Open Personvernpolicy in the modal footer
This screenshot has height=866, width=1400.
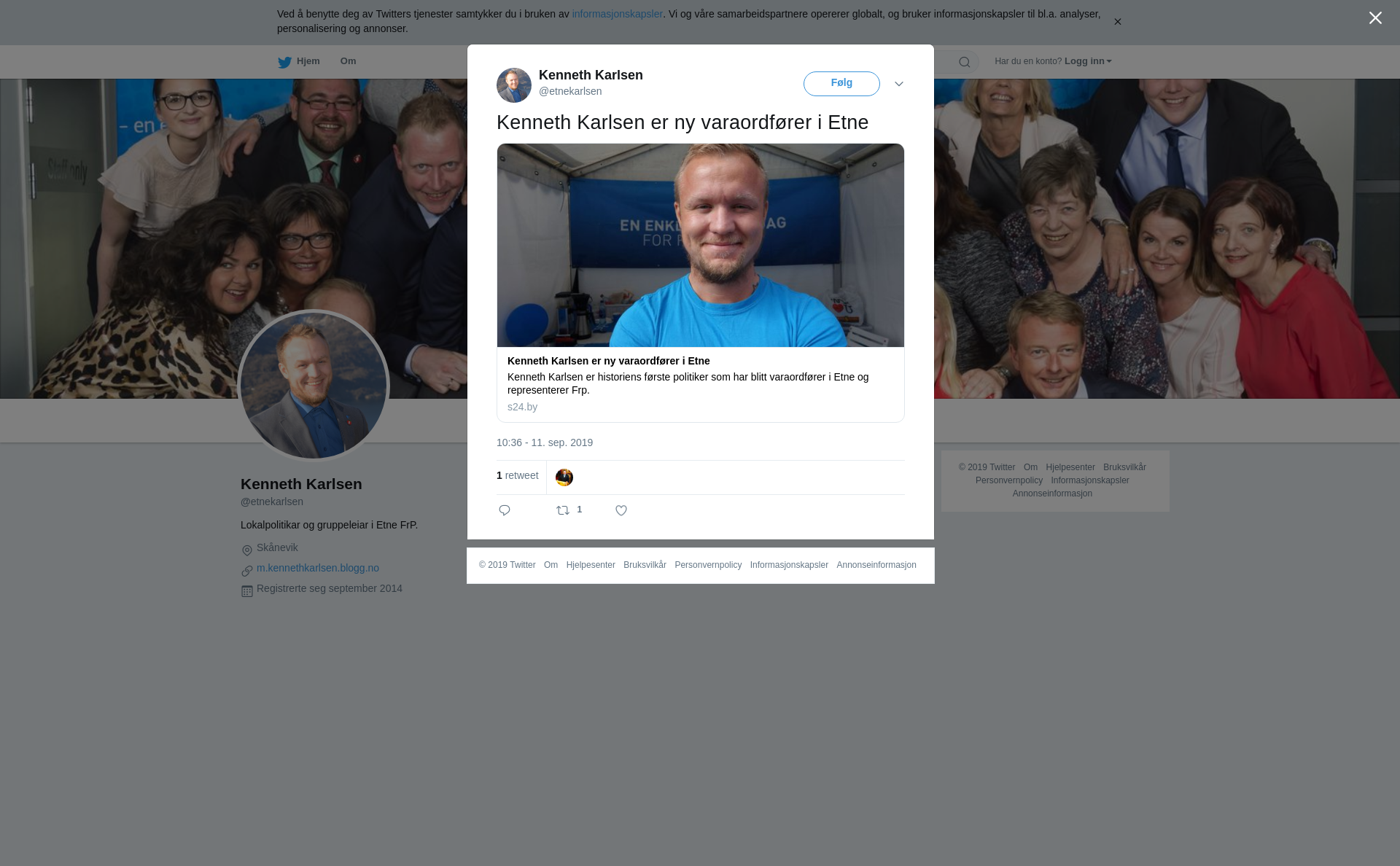coord(708,565)
